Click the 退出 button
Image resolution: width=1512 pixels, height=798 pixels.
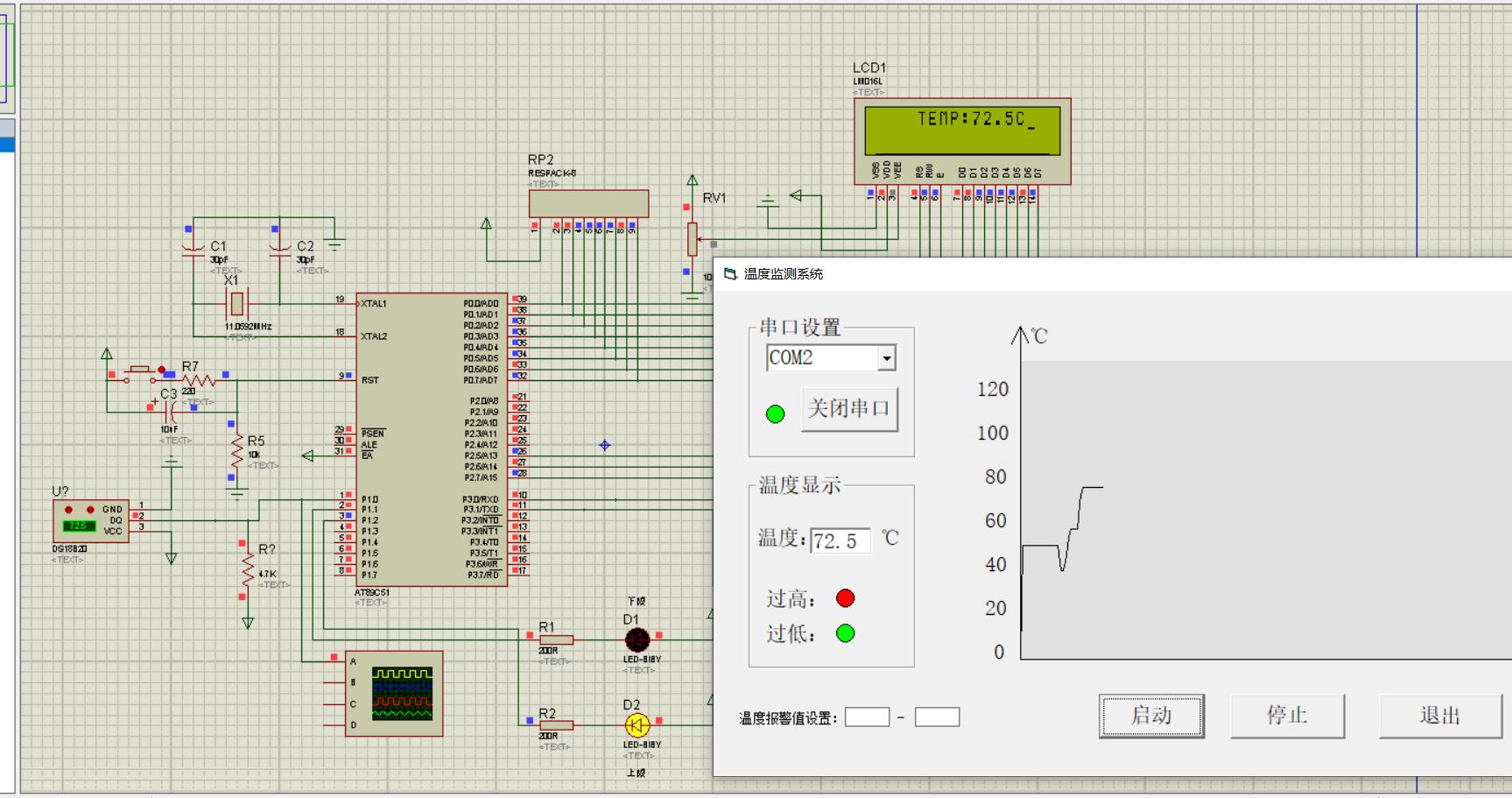coord(1440,716)
